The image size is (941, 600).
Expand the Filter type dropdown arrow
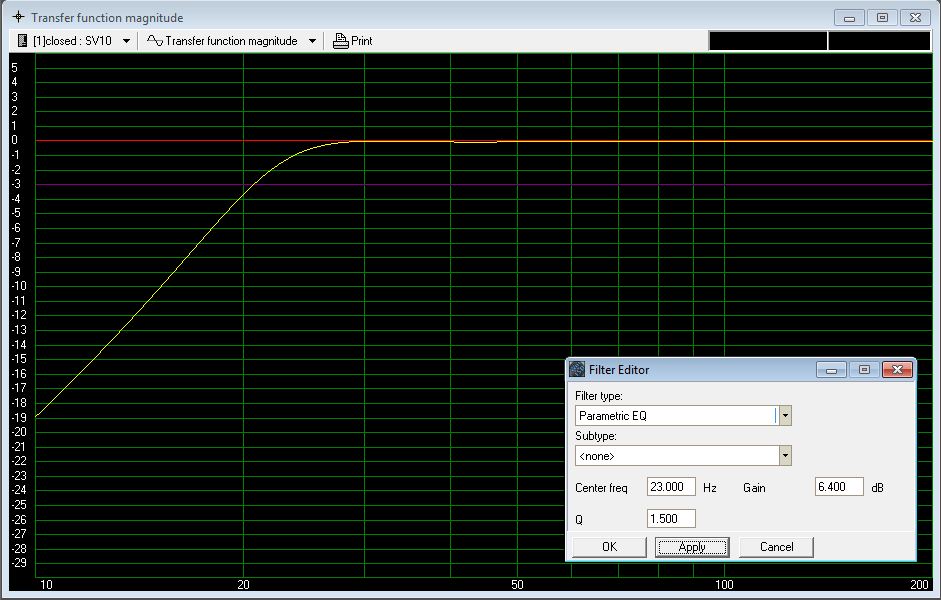click(785, 415)
